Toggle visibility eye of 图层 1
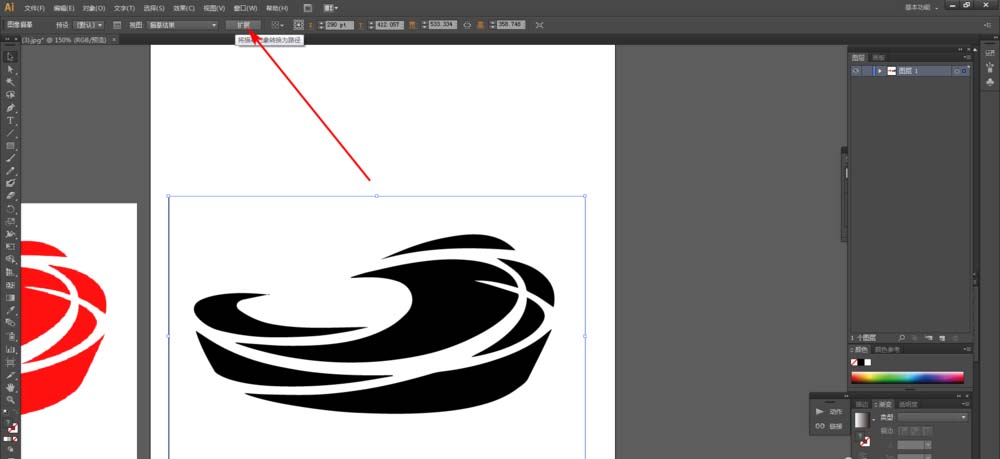1000x459 pixels. 855,71
